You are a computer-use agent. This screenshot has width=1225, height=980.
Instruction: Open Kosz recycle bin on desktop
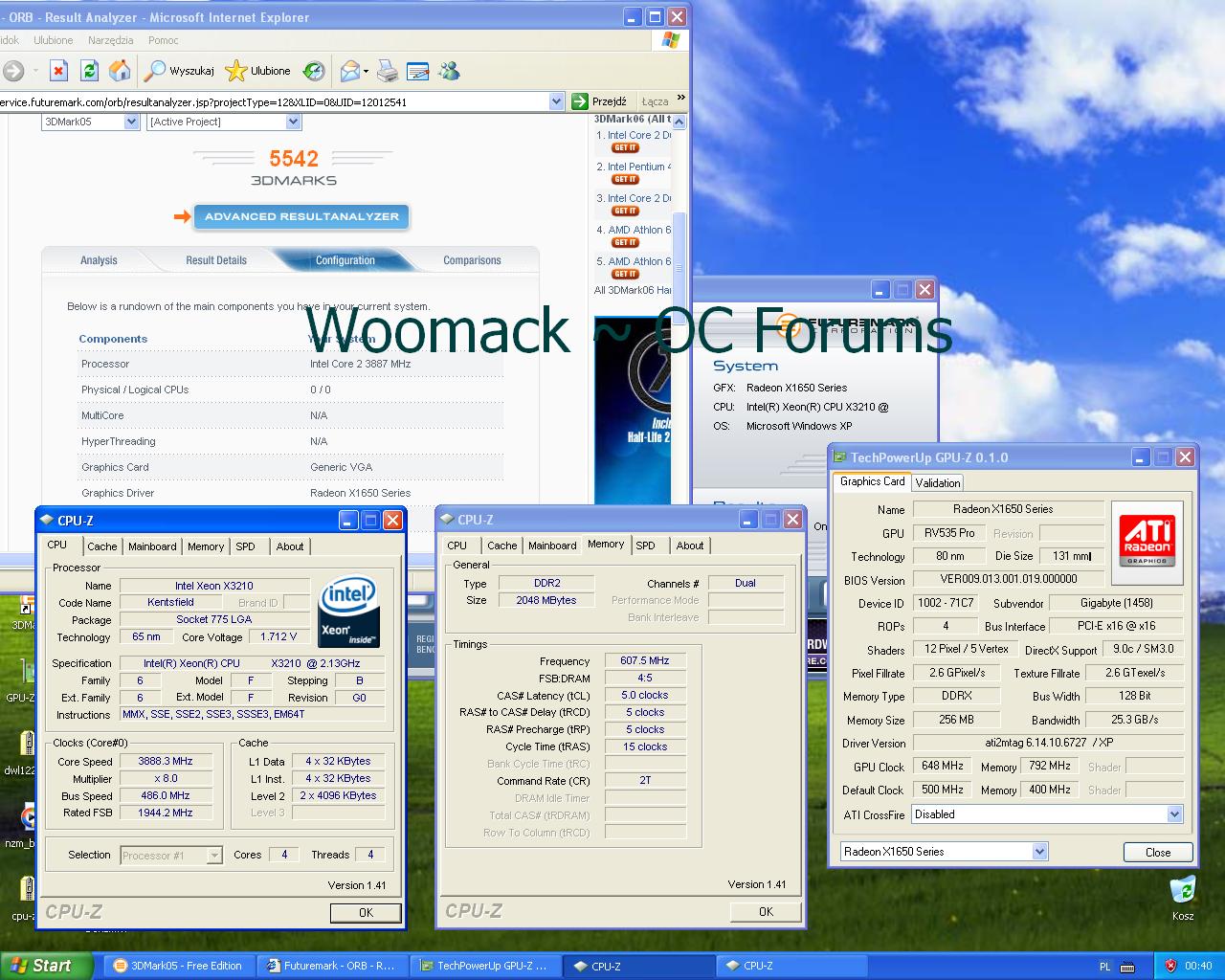click(x=1183, y=898)
